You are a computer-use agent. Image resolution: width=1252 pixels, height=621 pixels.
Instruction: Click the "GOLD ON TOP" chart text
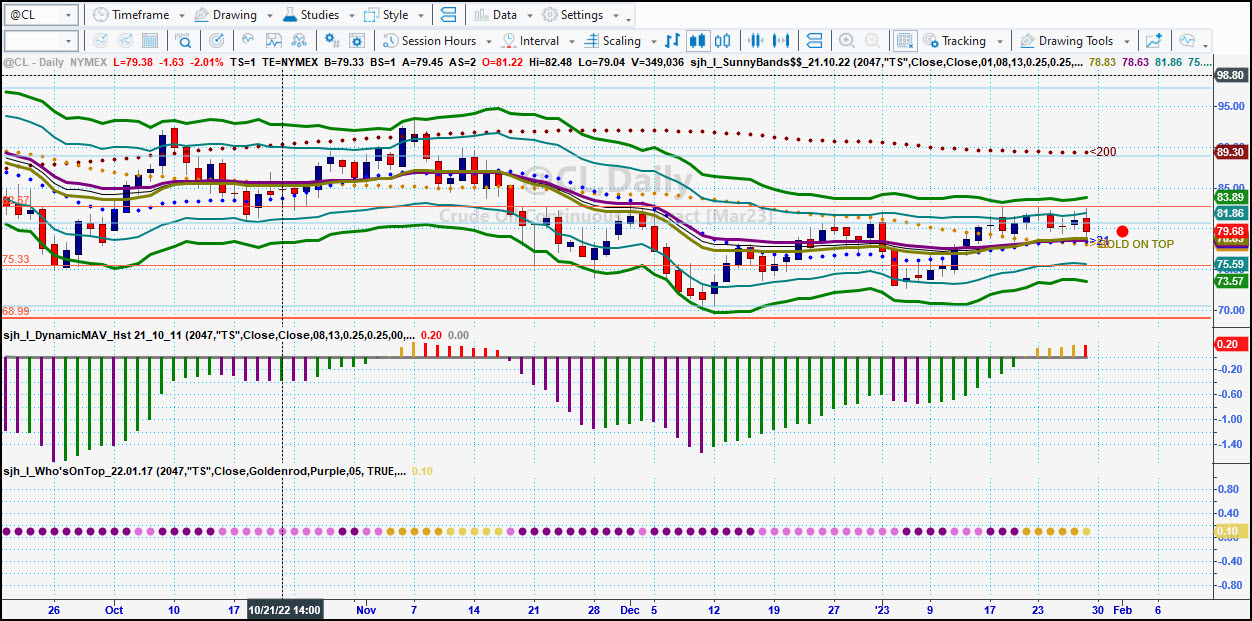[x=1135, y=244]
